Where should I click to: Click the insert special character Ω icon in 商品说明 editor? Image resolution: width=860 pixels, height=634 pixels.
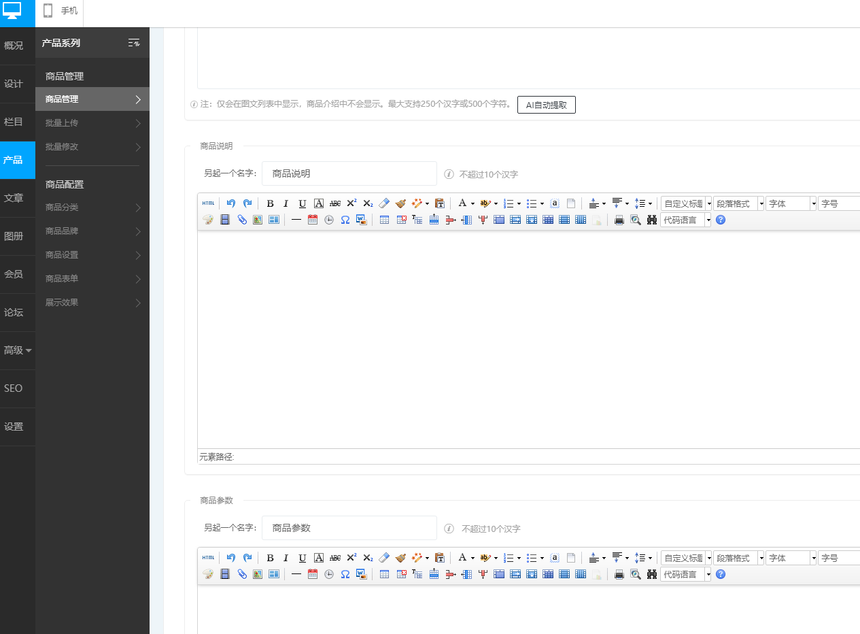coord(345,220)
